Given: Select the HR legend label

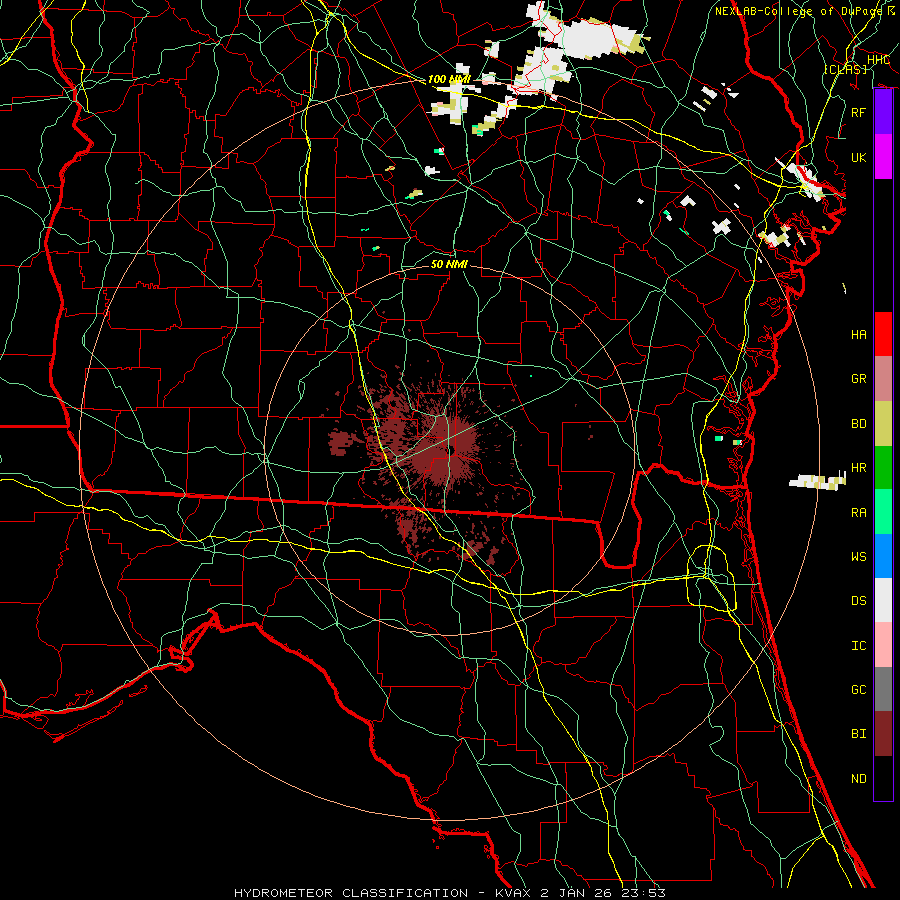Looking at the screenshot, I should (x=858, y=467).
